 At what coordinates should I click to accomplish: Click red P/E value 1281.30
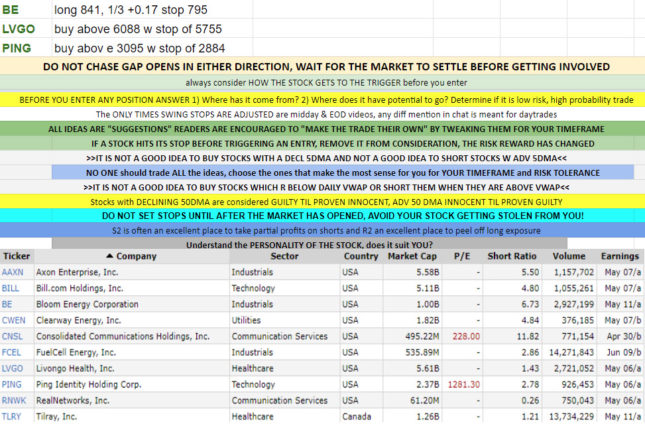click(x=464, y=385)
